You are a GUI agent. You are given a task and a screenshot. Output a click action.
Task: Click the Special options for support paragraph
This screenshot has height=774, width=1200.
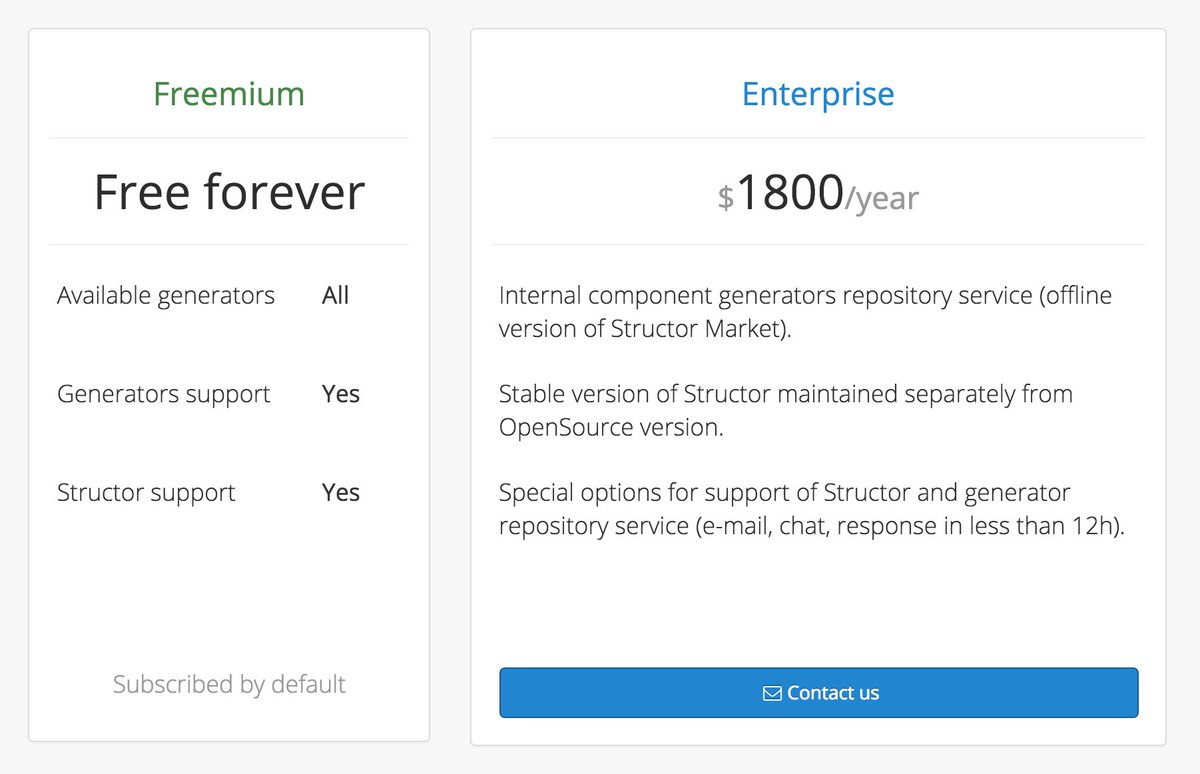tap(812, 509)
